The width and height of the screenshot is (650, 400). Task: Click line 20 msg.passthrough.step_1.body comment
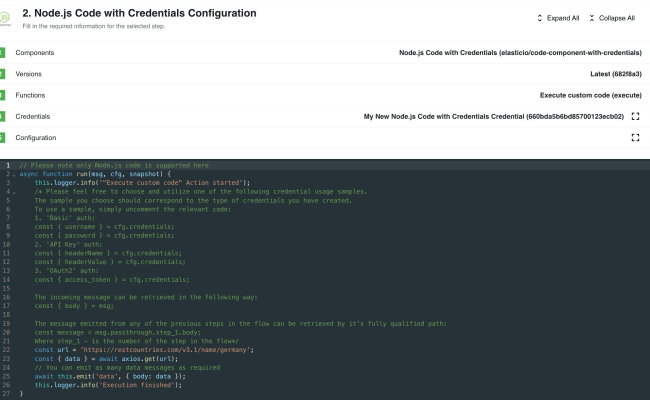tap(118, 332)
